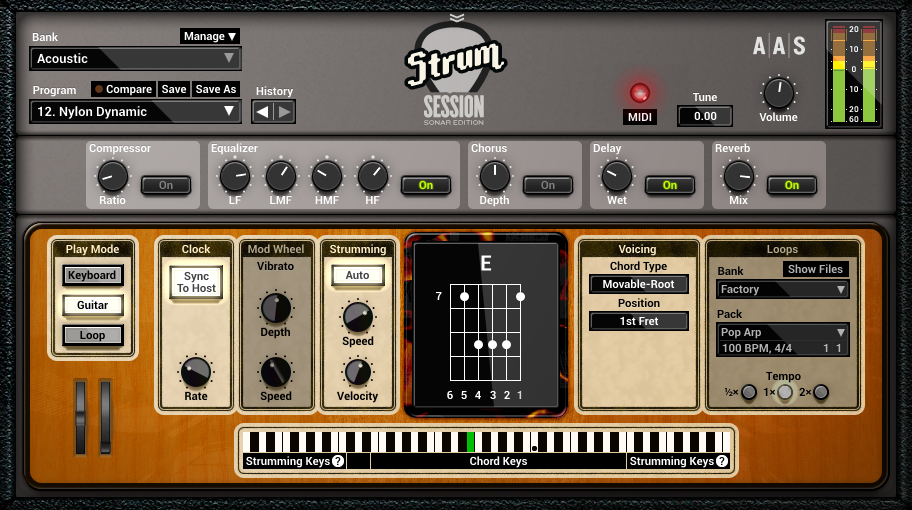Click the red MIDI indicator light
Screen dimensions: 912x510
point(640,92)
